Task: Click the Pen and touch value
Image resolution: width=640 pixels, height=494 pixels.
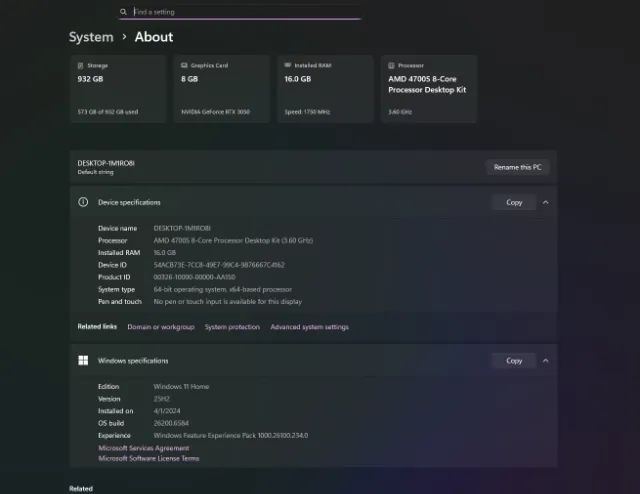Action: [228, 302]
